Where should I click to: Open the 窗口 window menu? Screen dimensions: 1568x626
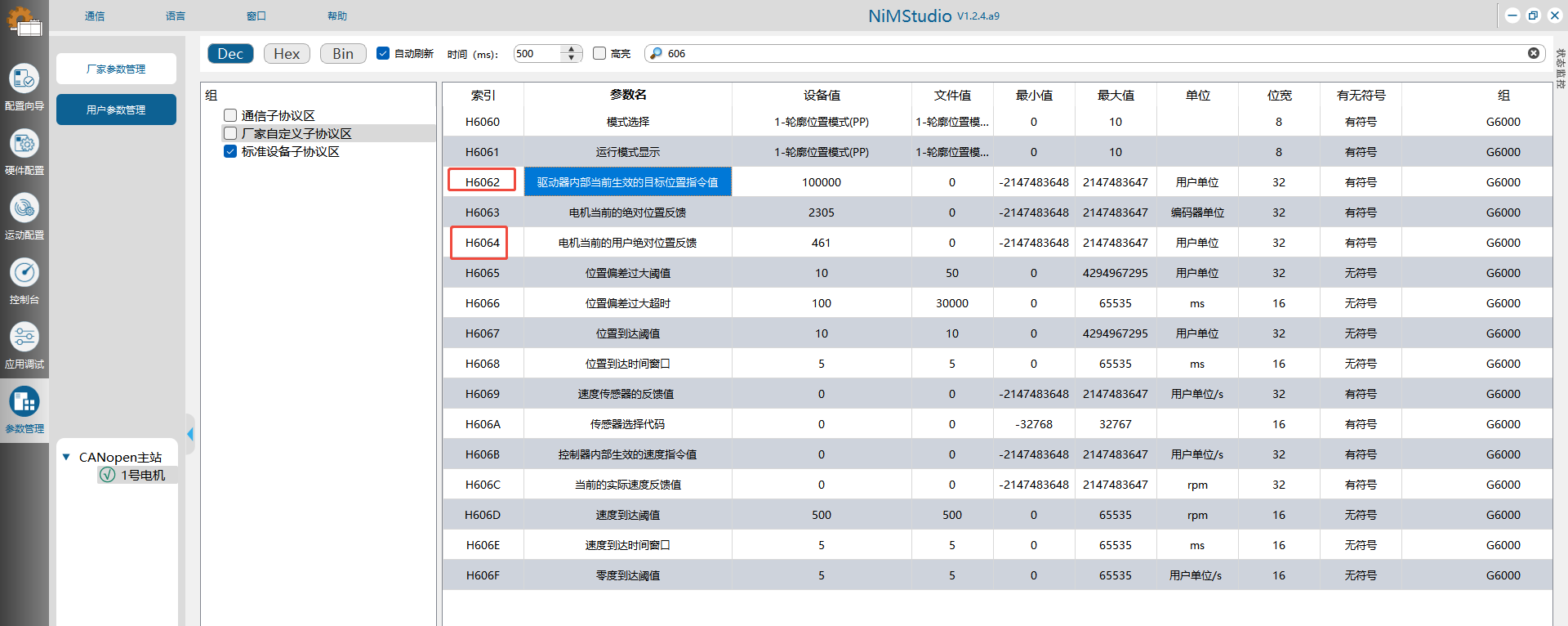(256, 16)
